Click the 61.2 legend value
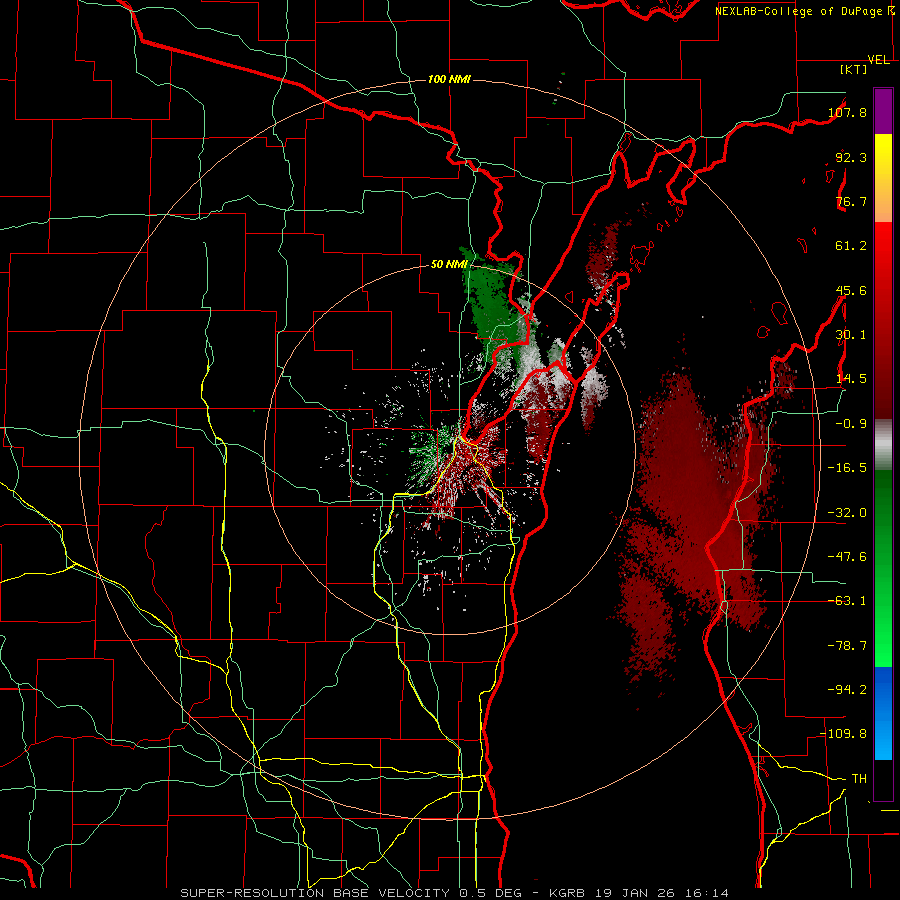900x900 pixels. click(x=851, y=246)
